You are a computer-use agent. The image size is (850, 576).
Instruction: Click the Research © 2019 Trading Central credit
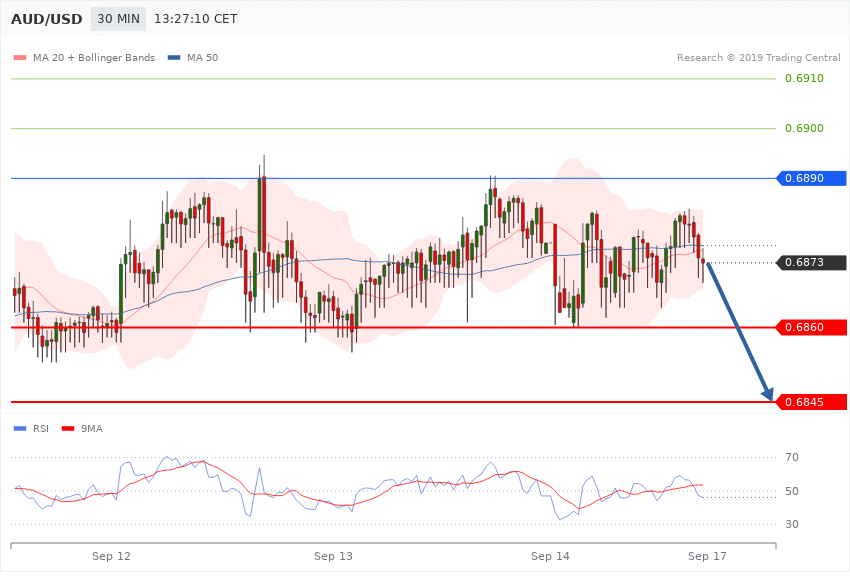click(x=758, y=57)
